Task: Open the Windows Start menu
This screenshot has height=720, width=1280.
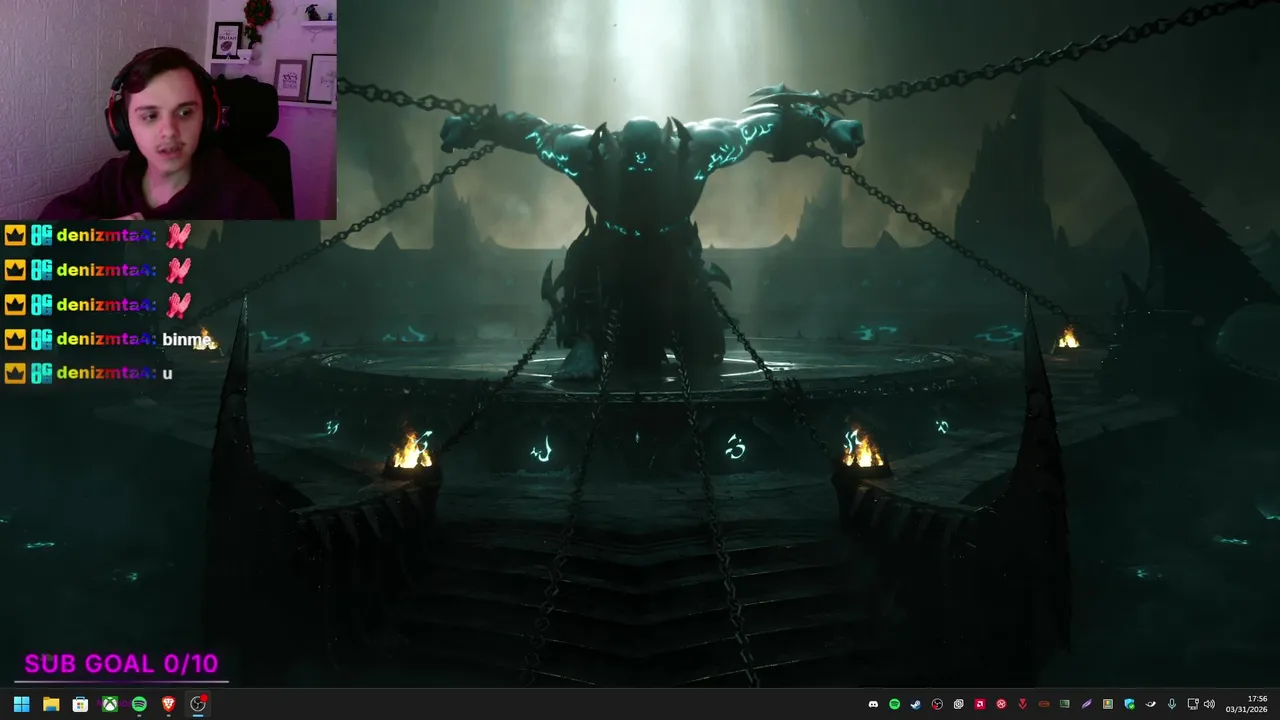Action: point(21,704)
